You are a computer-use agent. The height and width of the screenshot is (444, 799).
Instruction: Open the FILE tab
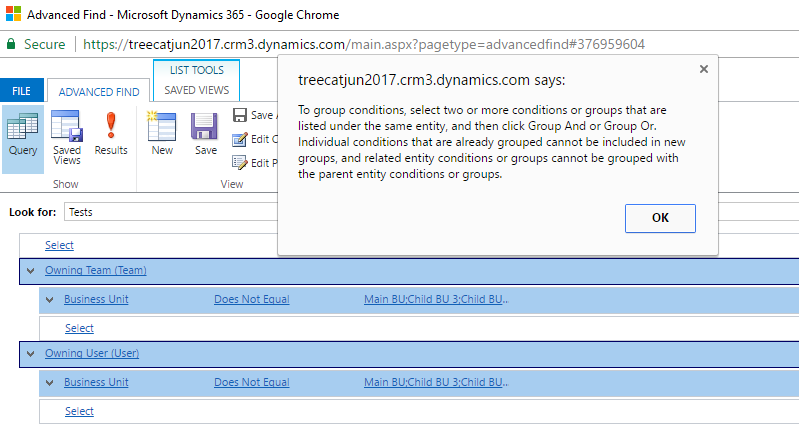point(21,91)
